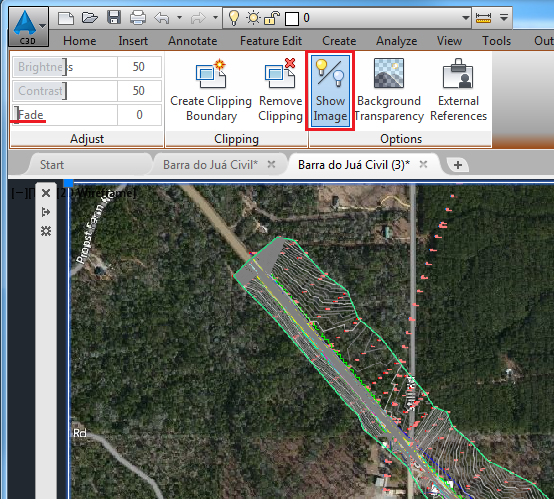
Task: Click the Contrast value field showing 50
Action: tap(139, 91)
